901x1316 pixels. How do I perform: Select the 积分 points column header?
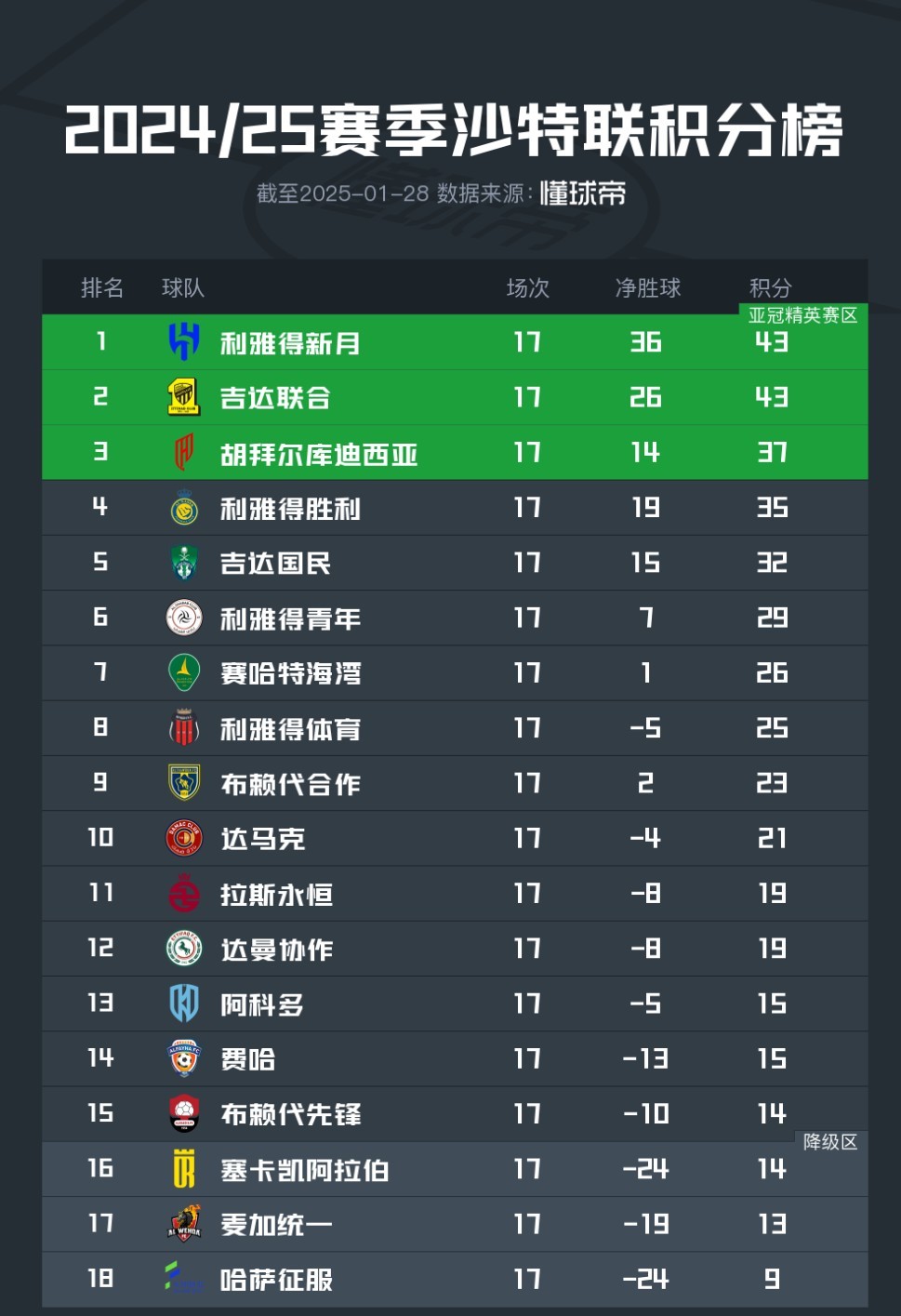[771, 288]
